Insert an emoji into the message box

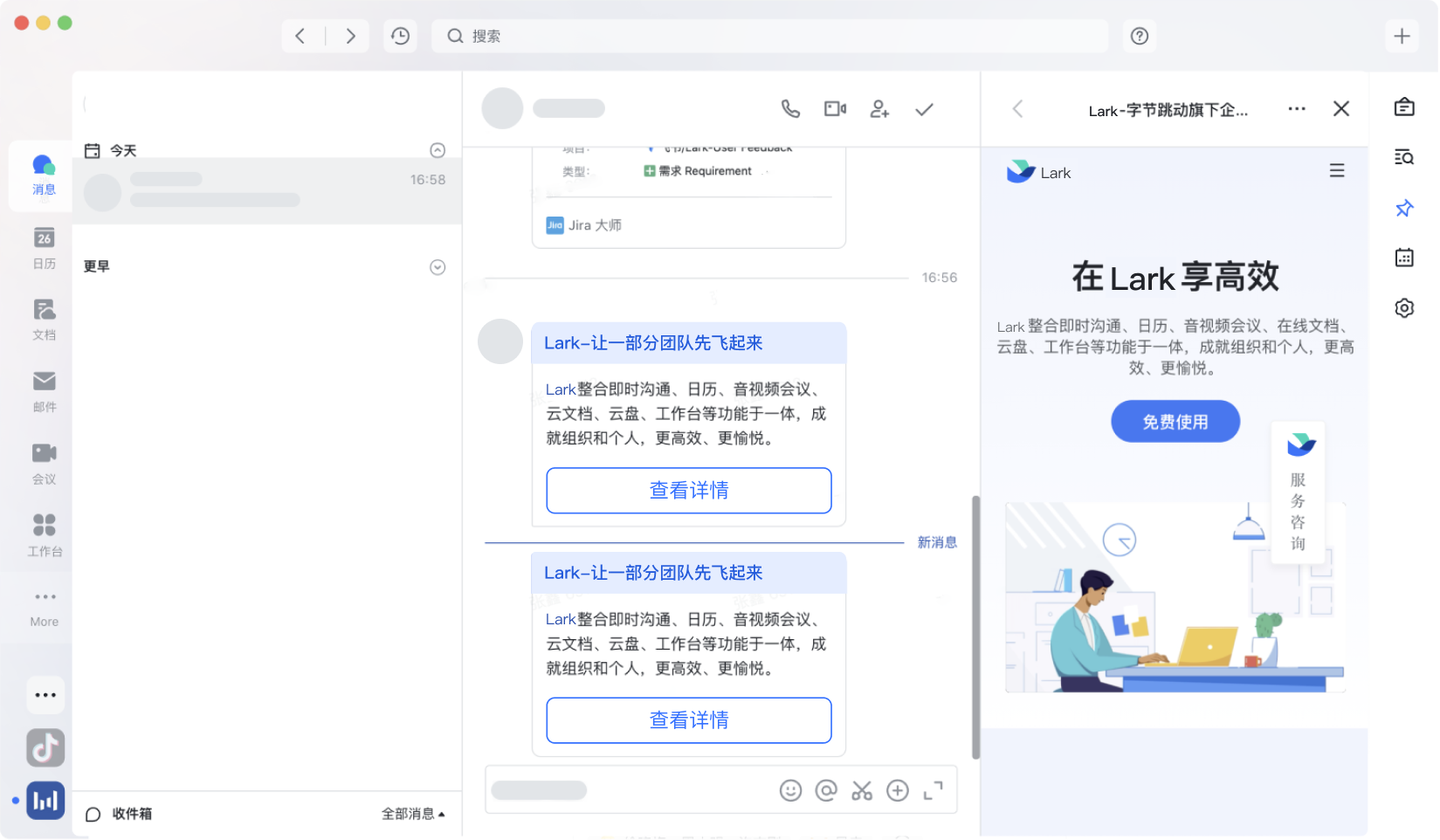coord(791,789)
